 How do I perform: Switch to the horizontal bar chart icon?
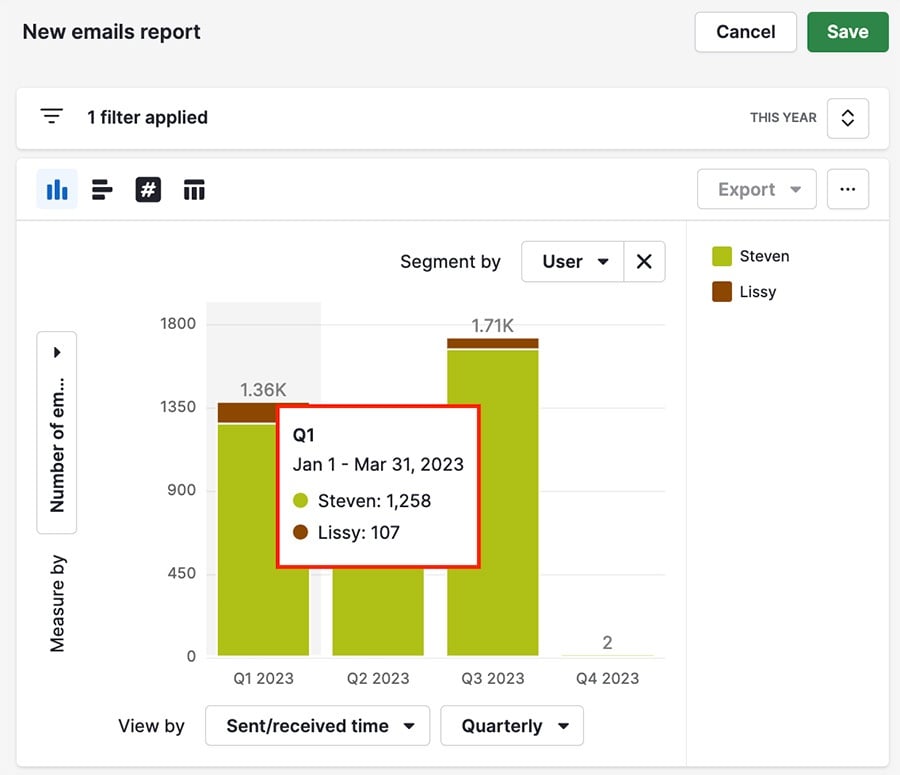pyautogui.click(x=102, y=189)
